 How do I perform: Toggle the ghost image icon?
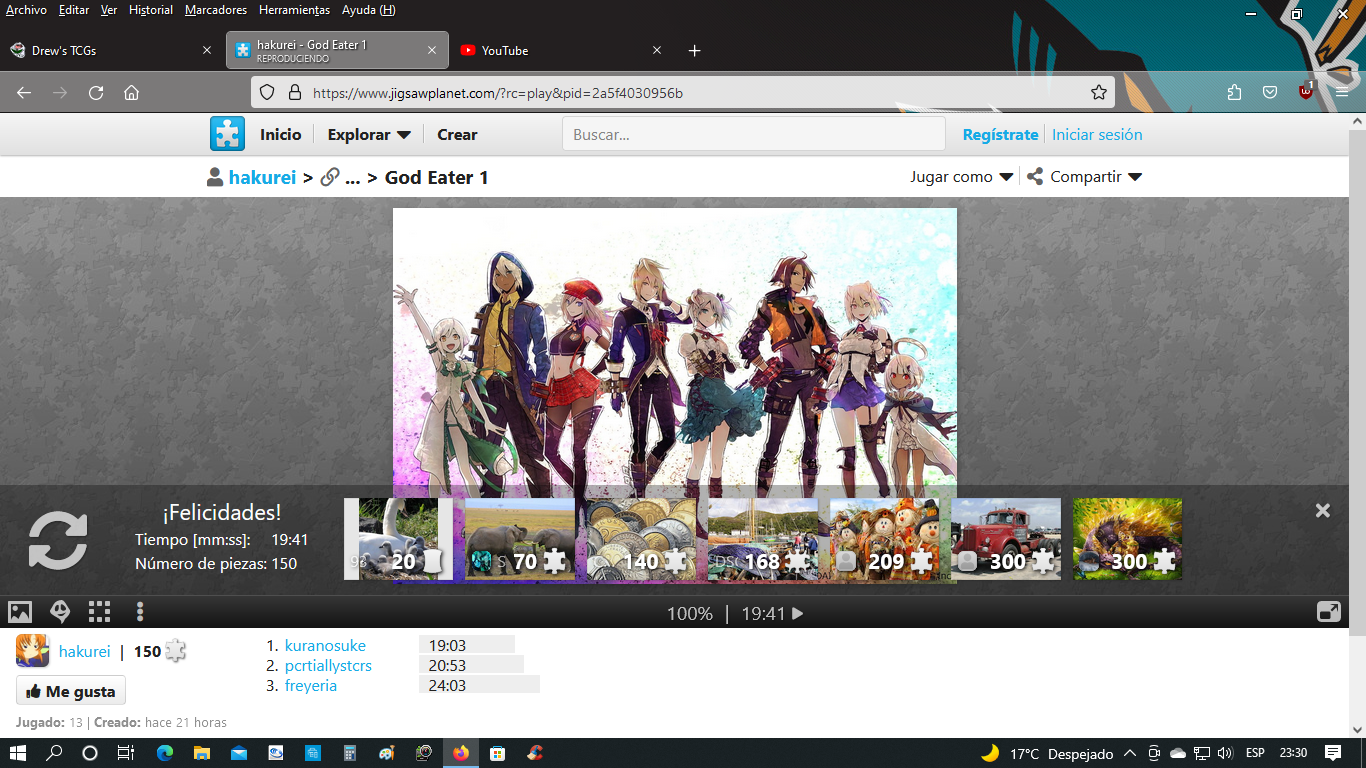tap(60, 612)
